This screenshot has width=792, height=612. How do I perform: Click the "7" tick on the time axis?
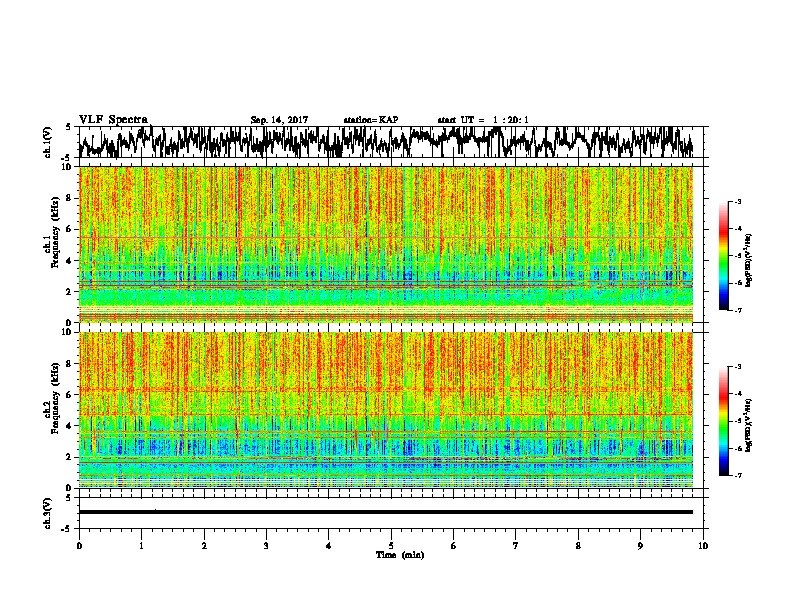pos(516,546)
